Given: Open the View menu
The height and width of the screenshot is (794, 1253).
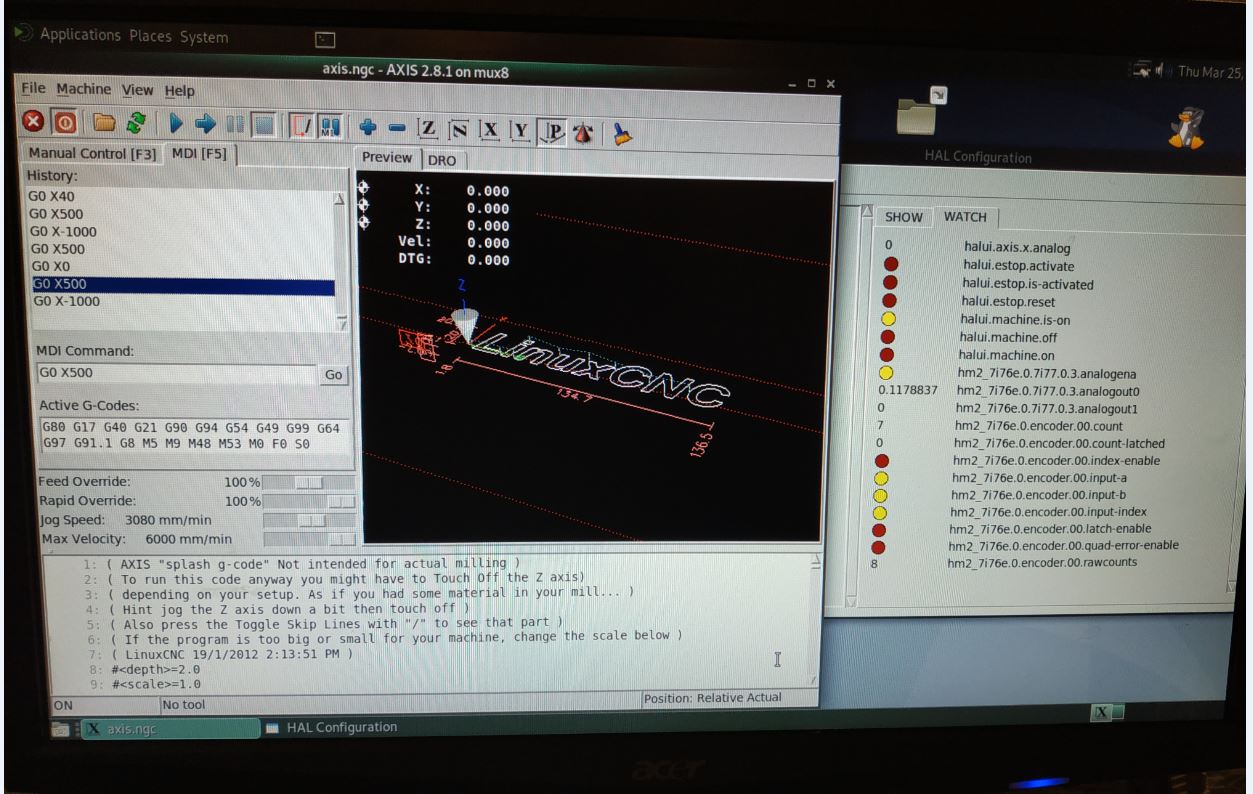Looking at the screenshot, I should pyautogui.click(x=138, y=90).
